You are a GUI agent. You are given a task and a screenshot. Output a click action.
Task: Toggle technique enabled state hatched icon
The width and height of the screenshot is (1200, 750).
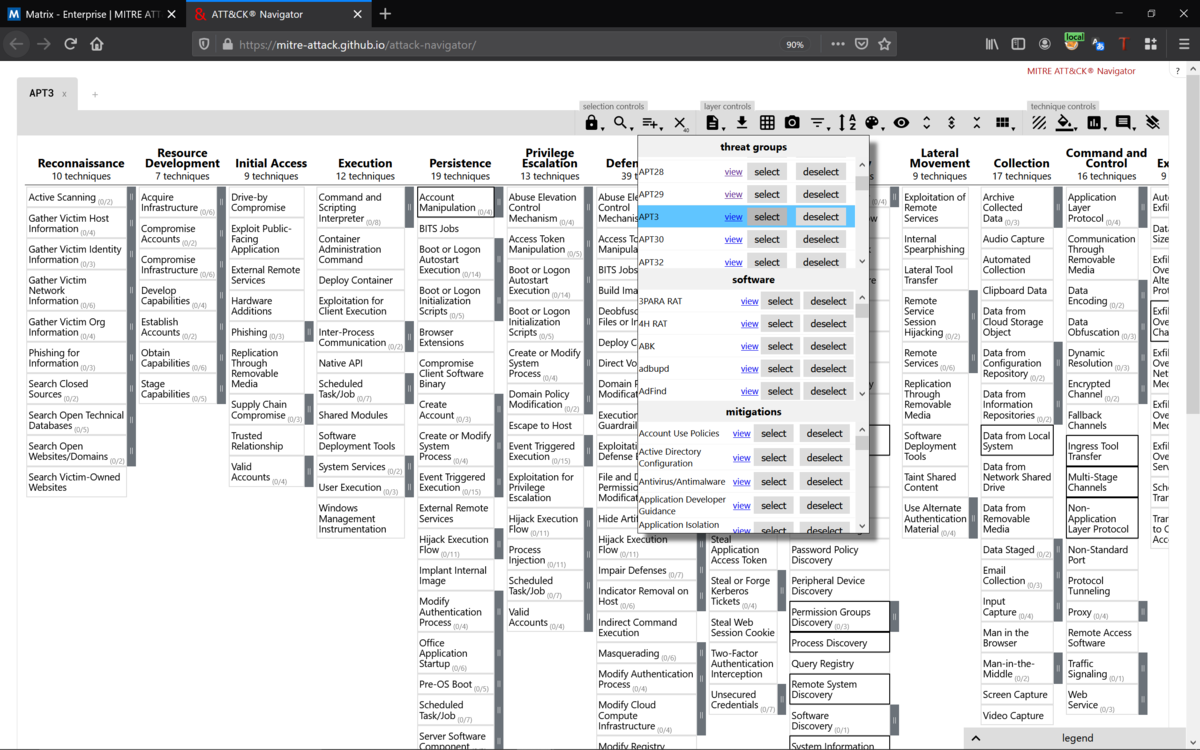click(x=1039, y=123)
